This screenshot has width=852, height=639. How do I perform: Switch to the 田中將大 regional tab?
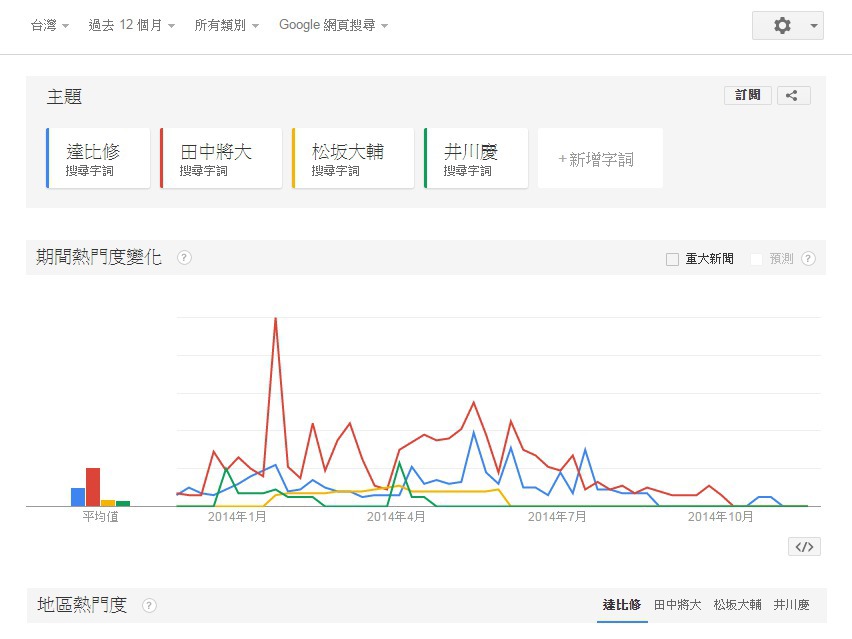(x=678, y=605)
